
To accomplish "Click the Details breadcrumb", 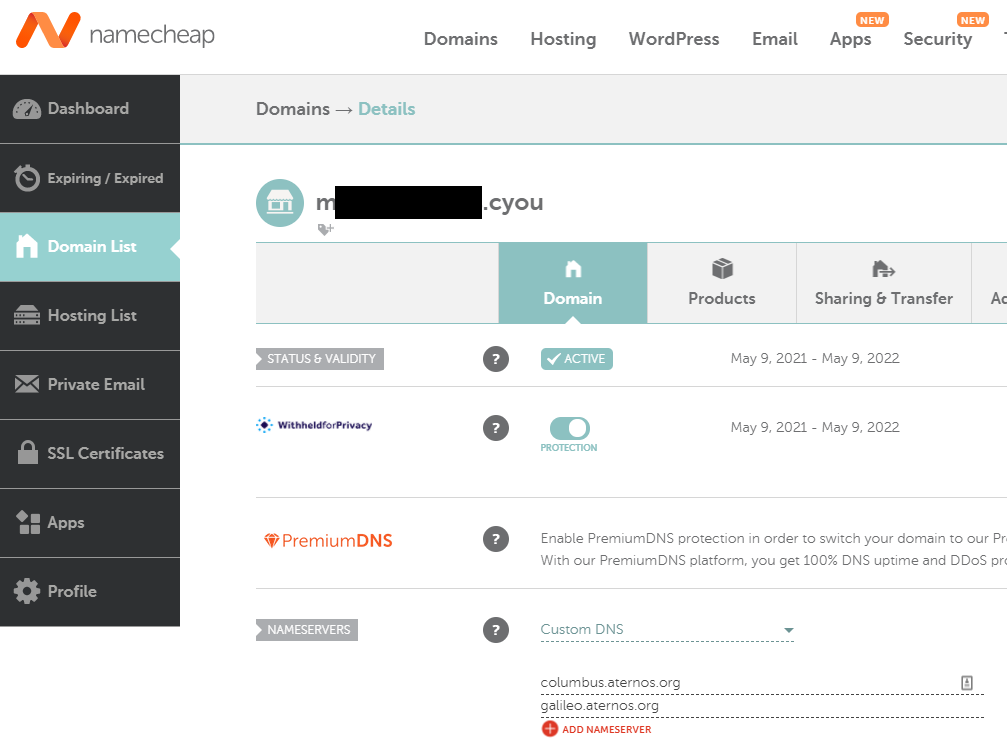I will [x=387, y=109].
